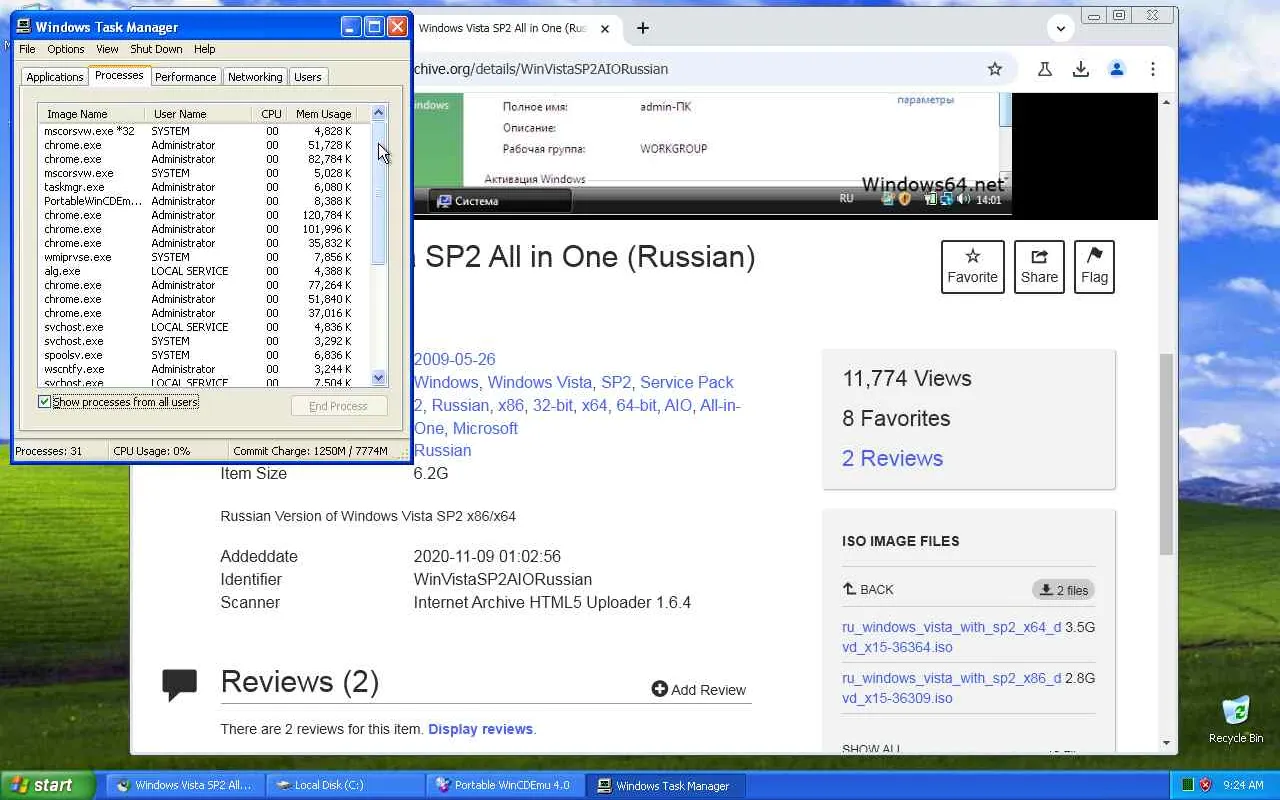Open Chrome Labs flask icon
1280x800 pixels.
(x=1044, y=69)
